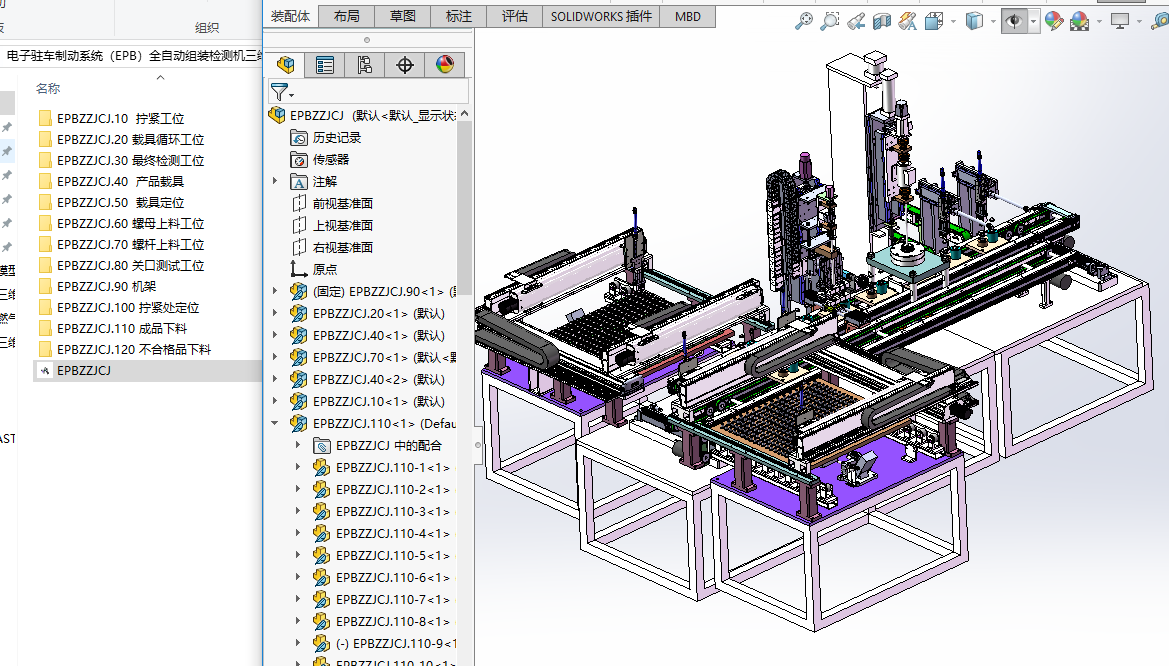This screenshot has width=1169, height=666.
Task: Toggle the Hide/Show Items eye button
Action: (1014, 21)
